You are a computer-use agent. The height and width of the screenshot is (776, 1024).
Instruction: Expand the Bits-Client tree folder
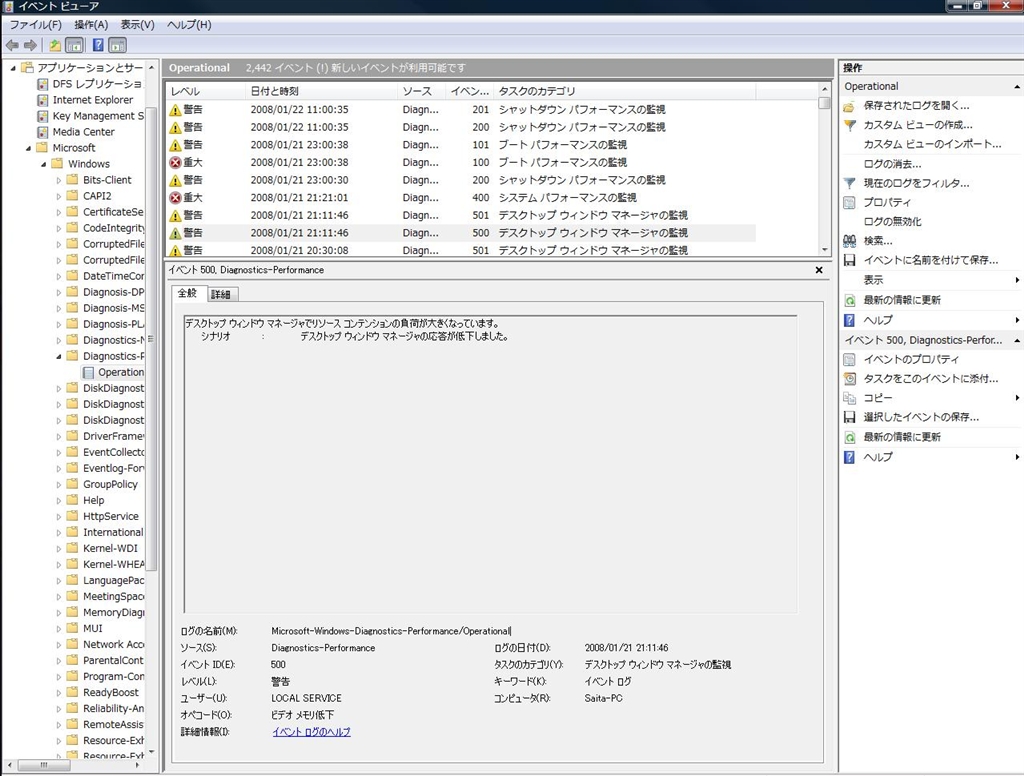[x=59, y=180]
